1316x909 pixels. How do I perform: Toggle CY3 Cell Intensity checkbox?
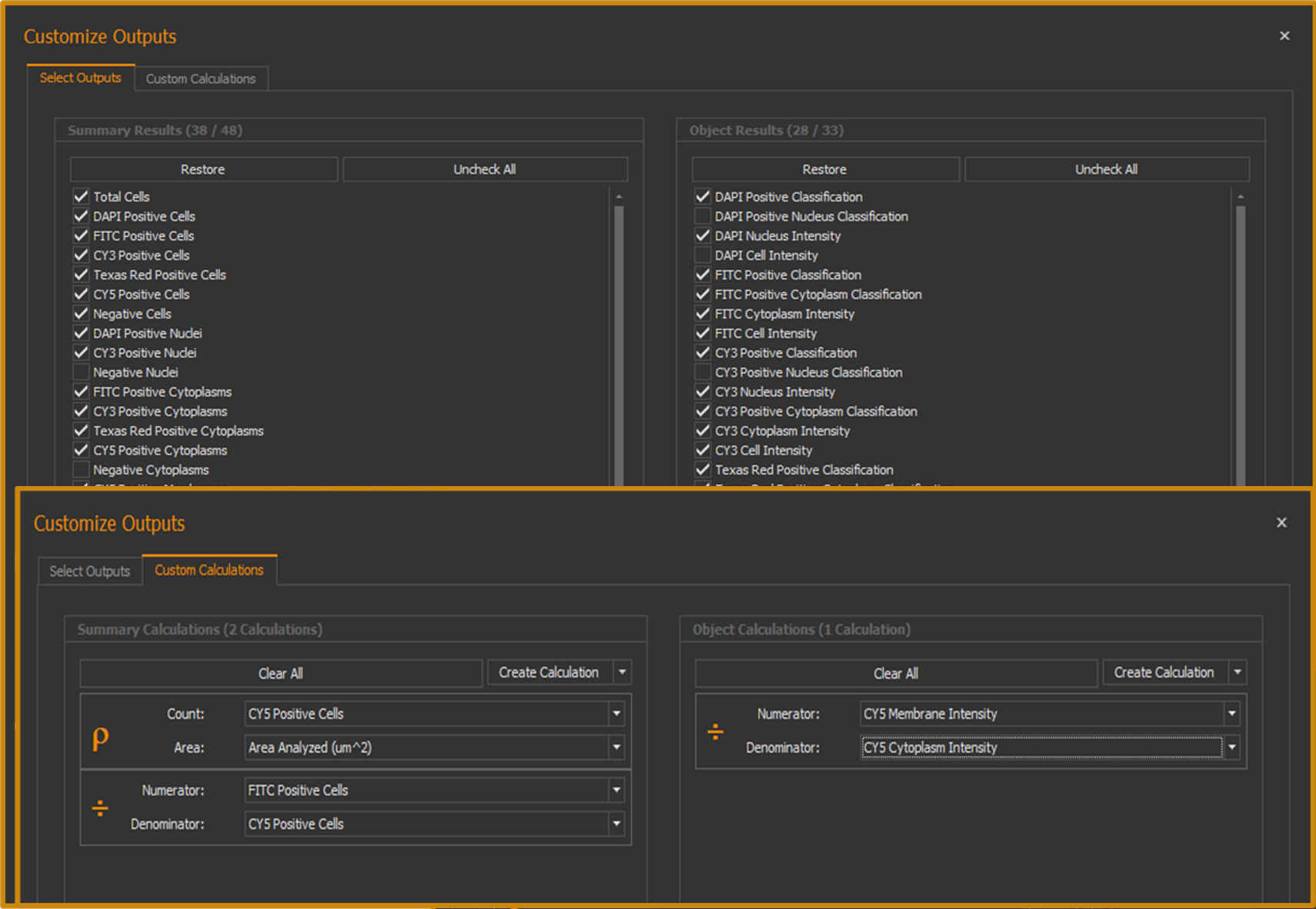702,450
